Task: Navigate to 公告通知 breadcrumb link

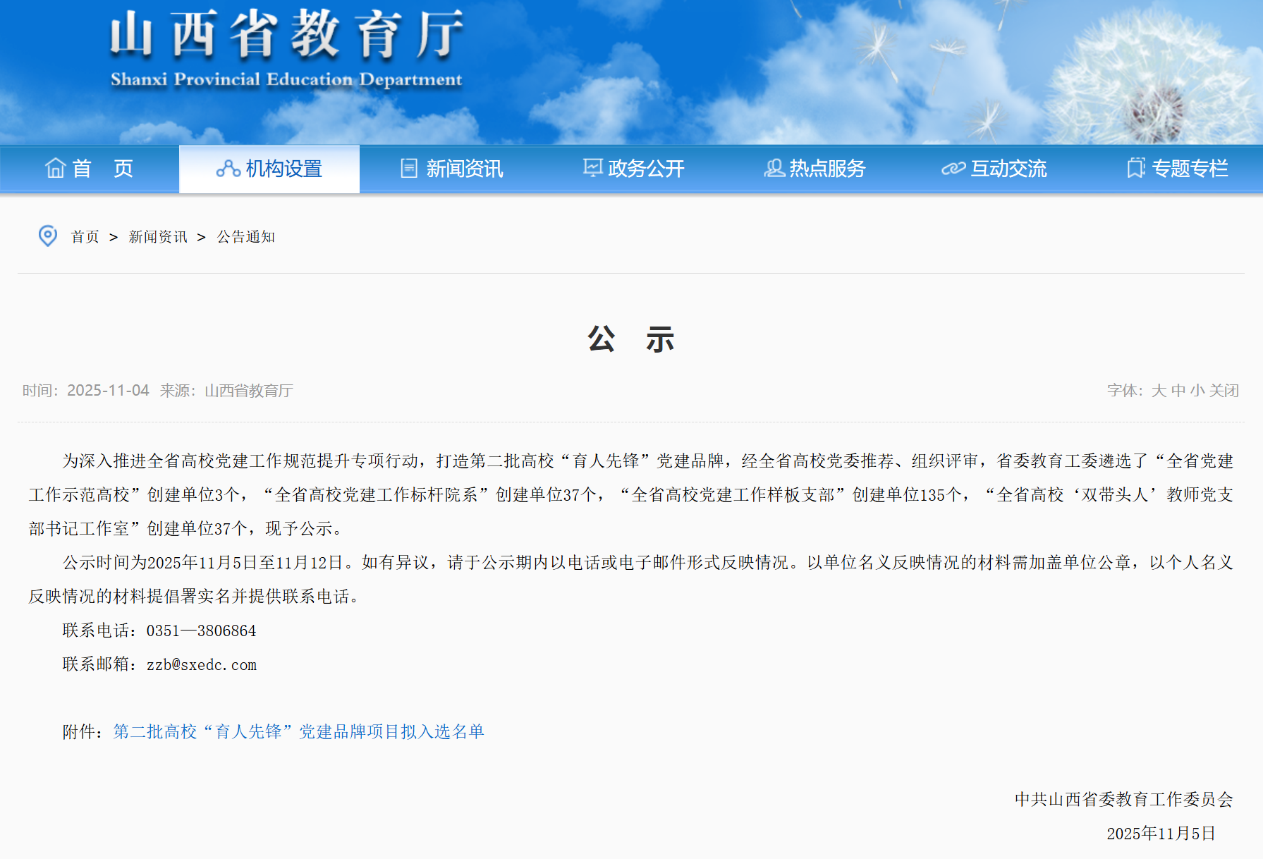Action: coord(246,237)
